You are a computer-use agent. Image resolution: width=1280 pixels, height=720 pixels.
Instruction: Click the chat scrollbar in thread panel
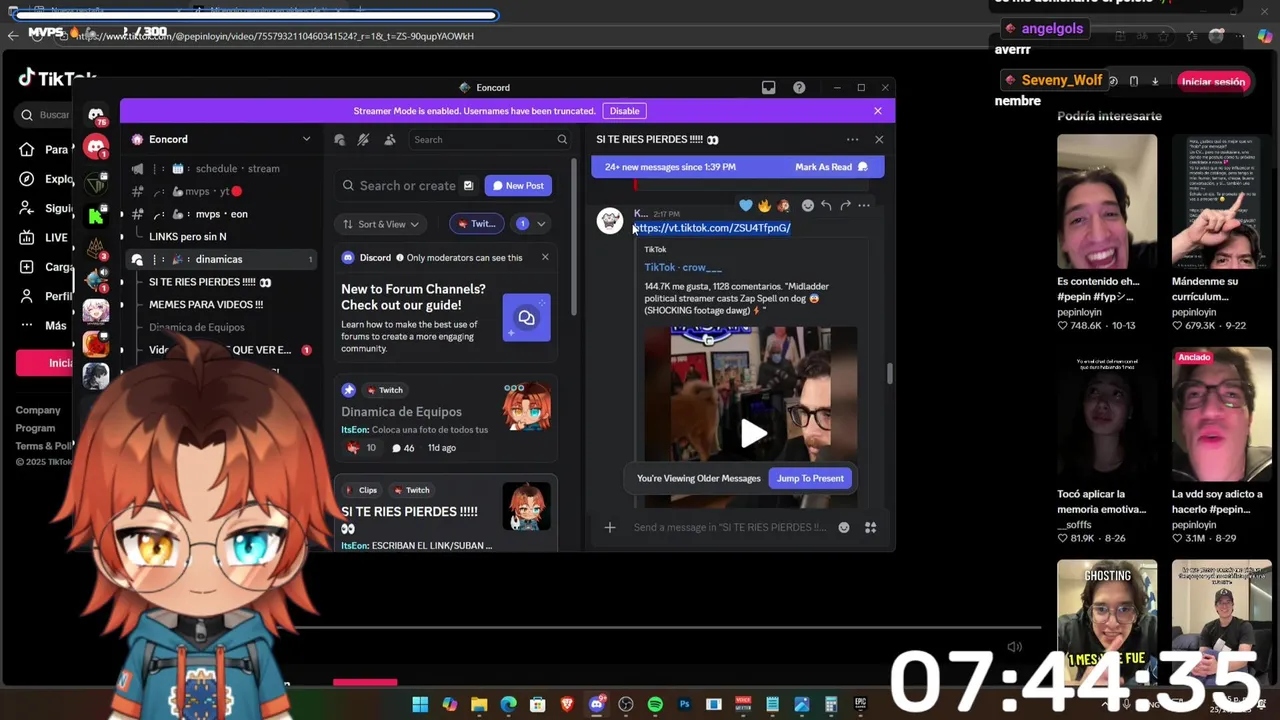(x=889, y=372)
